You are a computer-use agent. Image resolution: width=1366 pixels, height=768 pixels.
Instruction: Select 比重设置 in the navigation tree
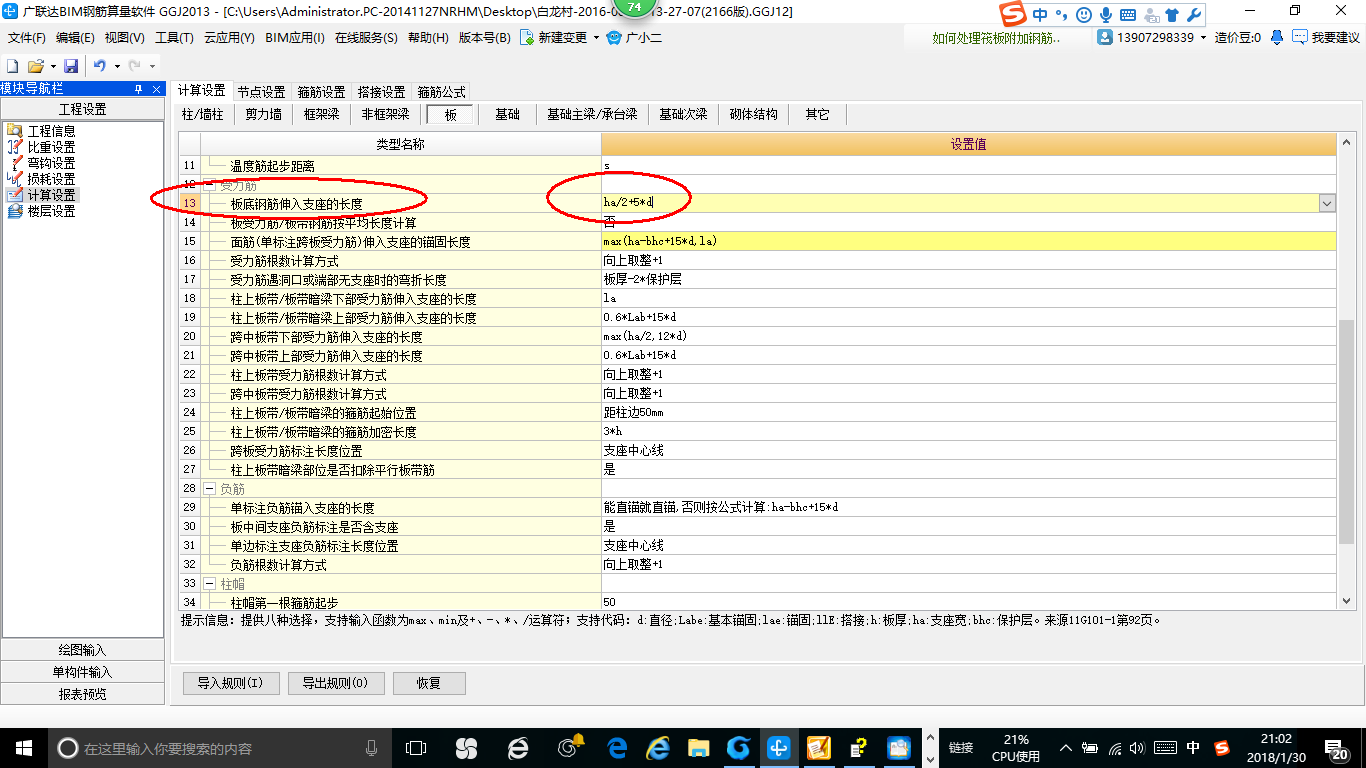pos(51,147)
